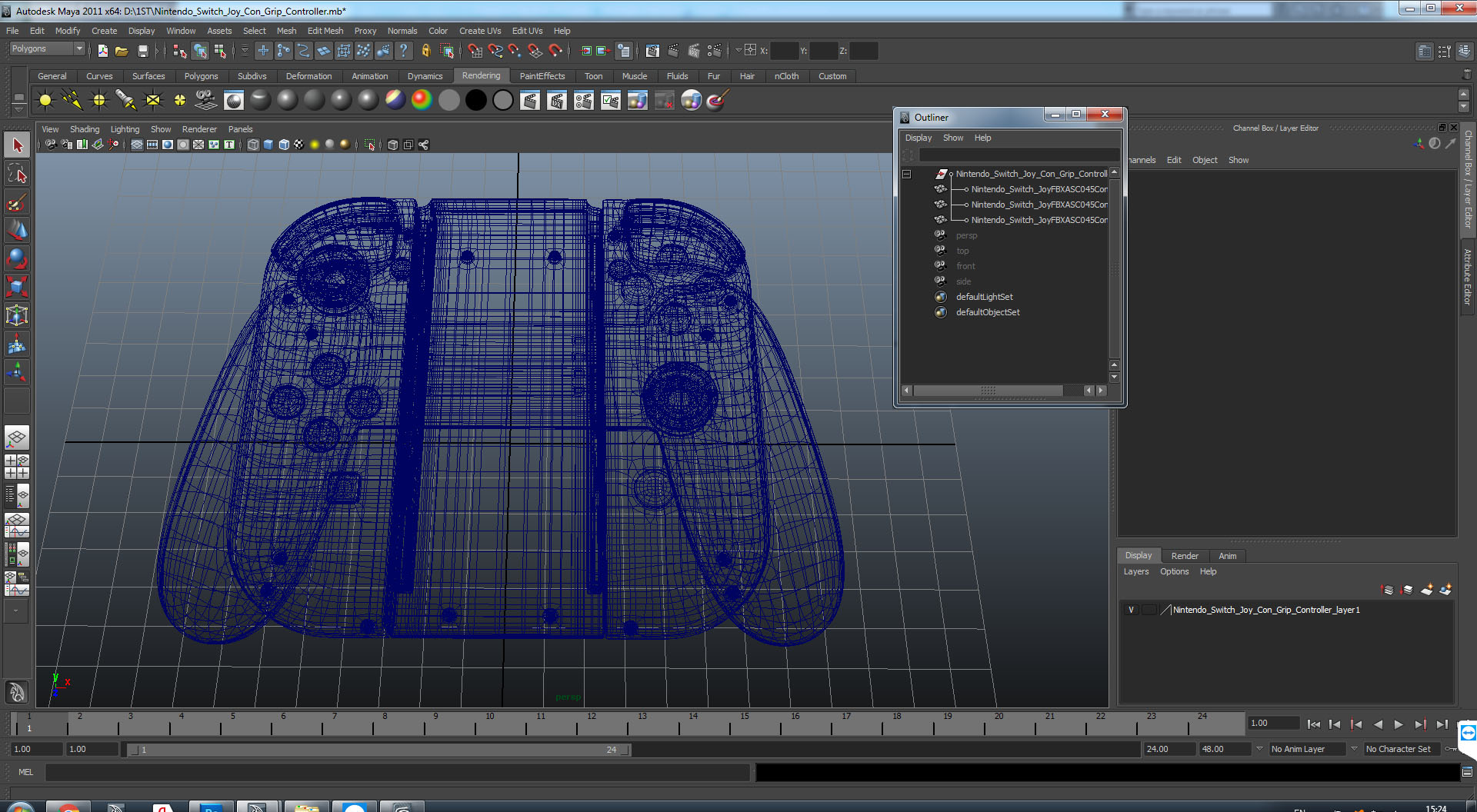Open the Edit Mesh menu
The height and width of the screenshot is (812, 1477).
[x=325, y=31]
